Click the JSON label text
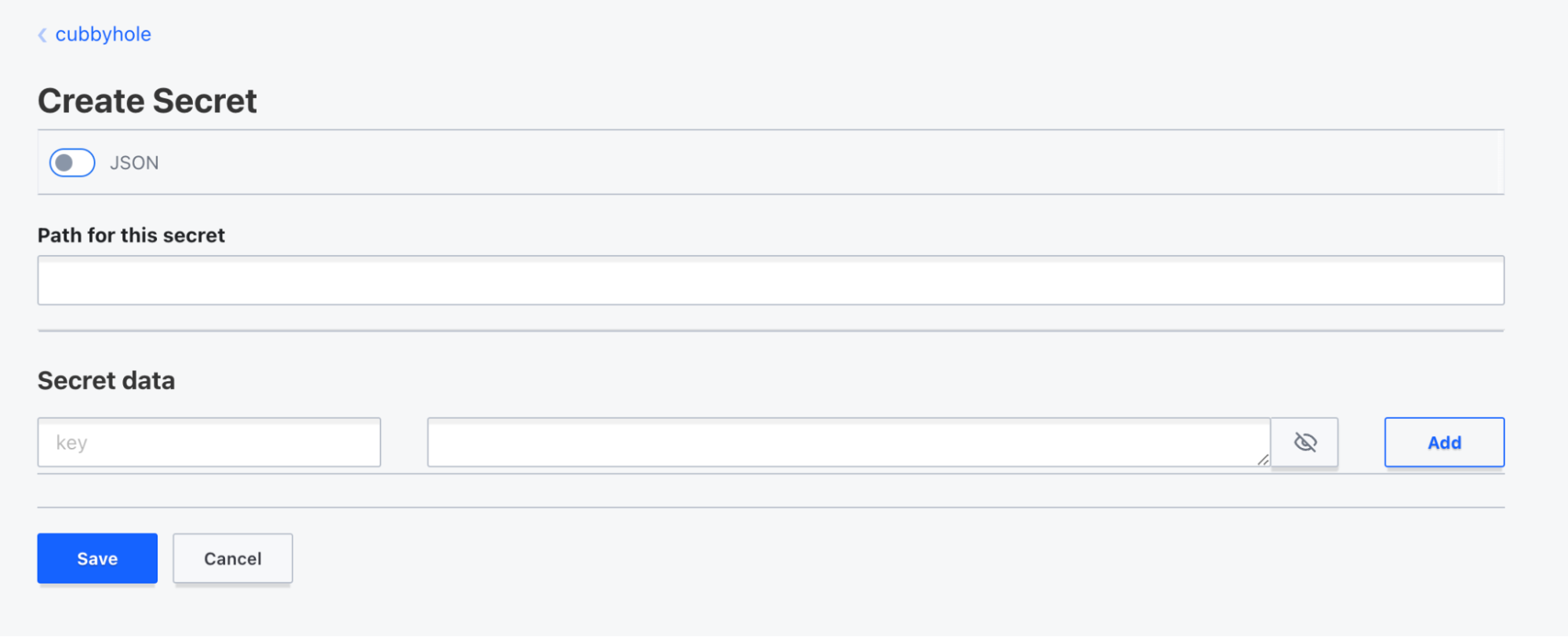Screen dimensions: 1568x637 (134, 162)
